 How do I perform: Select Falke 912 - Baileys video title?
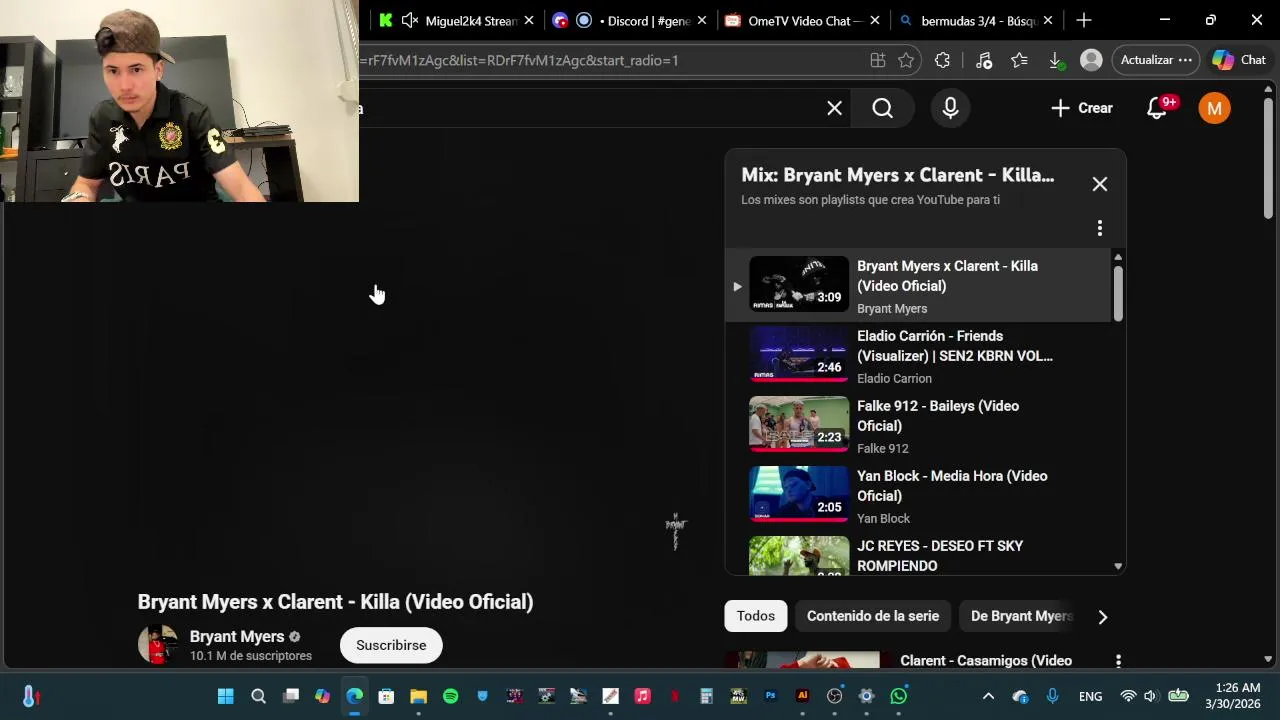pyautogui.click(x=938, y=416)
